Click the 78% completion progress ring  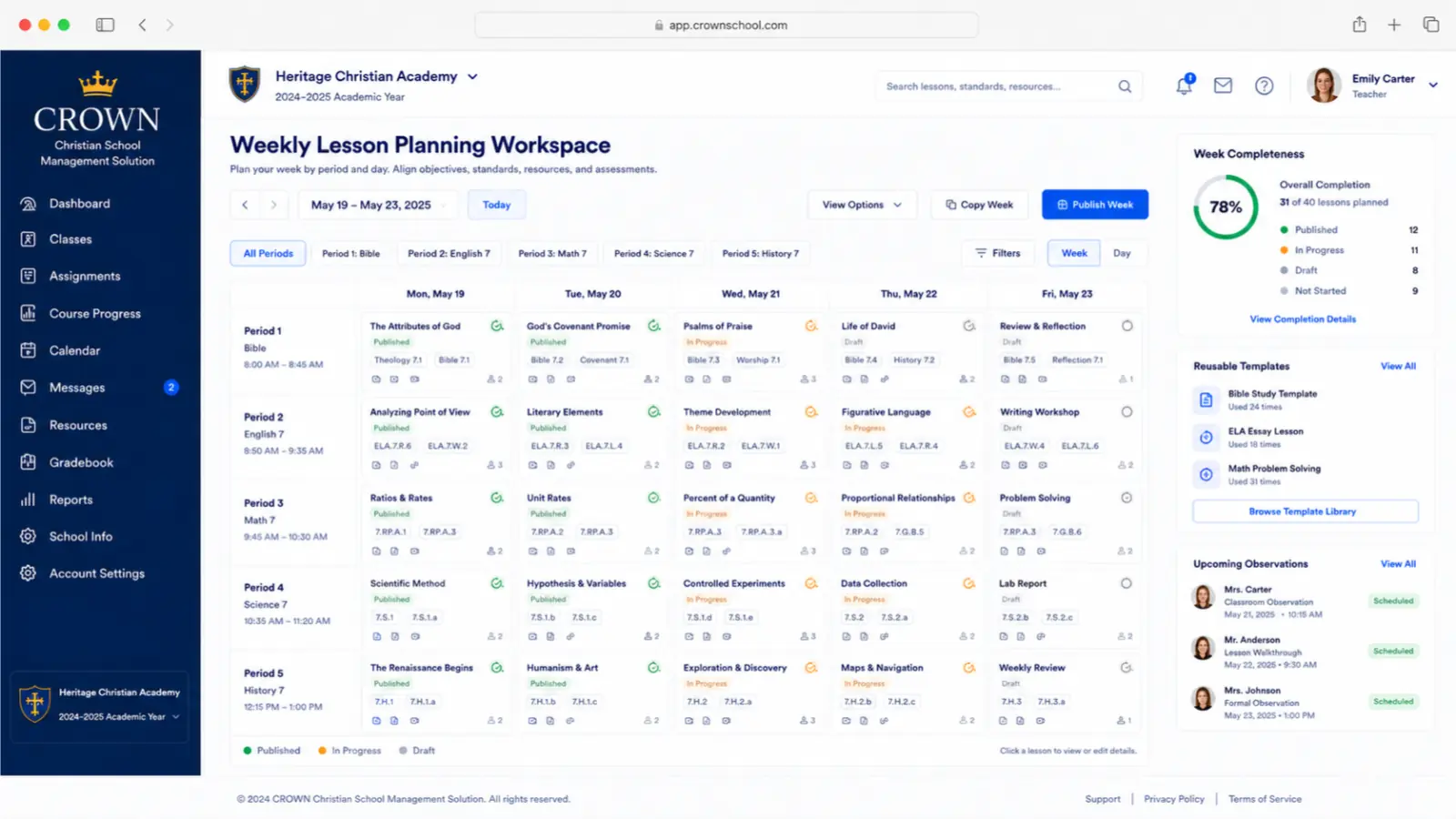coord(1226,207)
